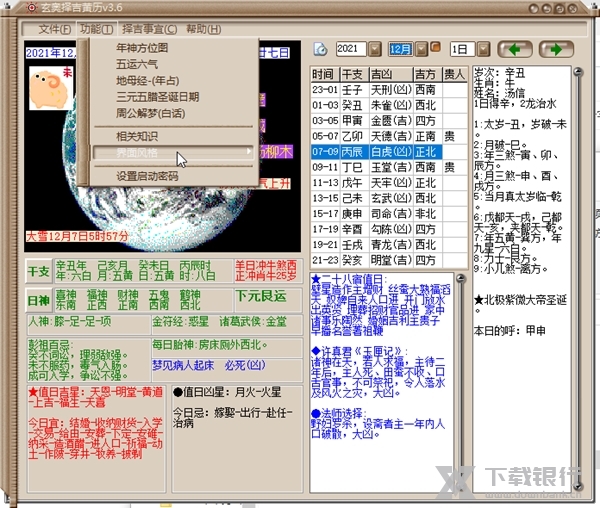This screenshot has width=600, height=508.
Task: Select the 03-05 甲寅 hour row
Action: coord(389,121)
